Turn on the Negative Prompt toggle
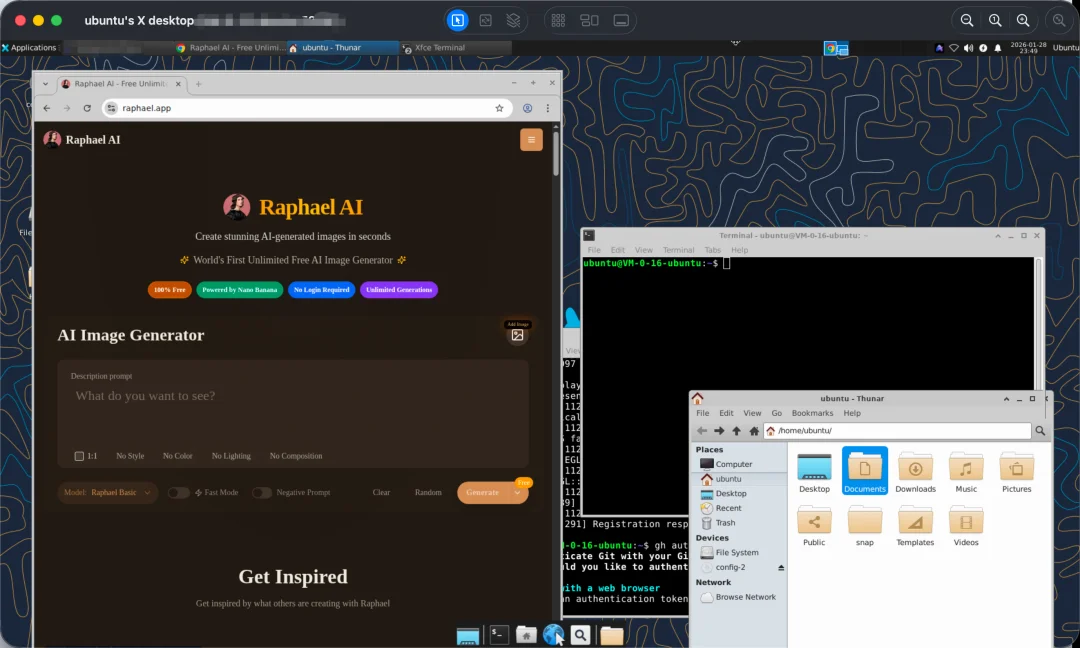The height and width of the screenshot is (648, 1080). 262,493
